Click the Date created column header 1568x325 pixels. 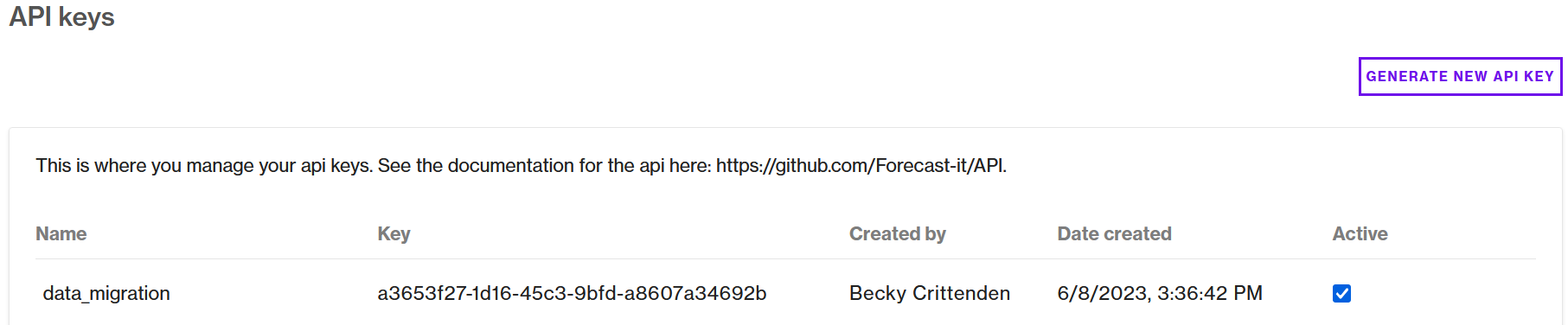point(1114,233)
